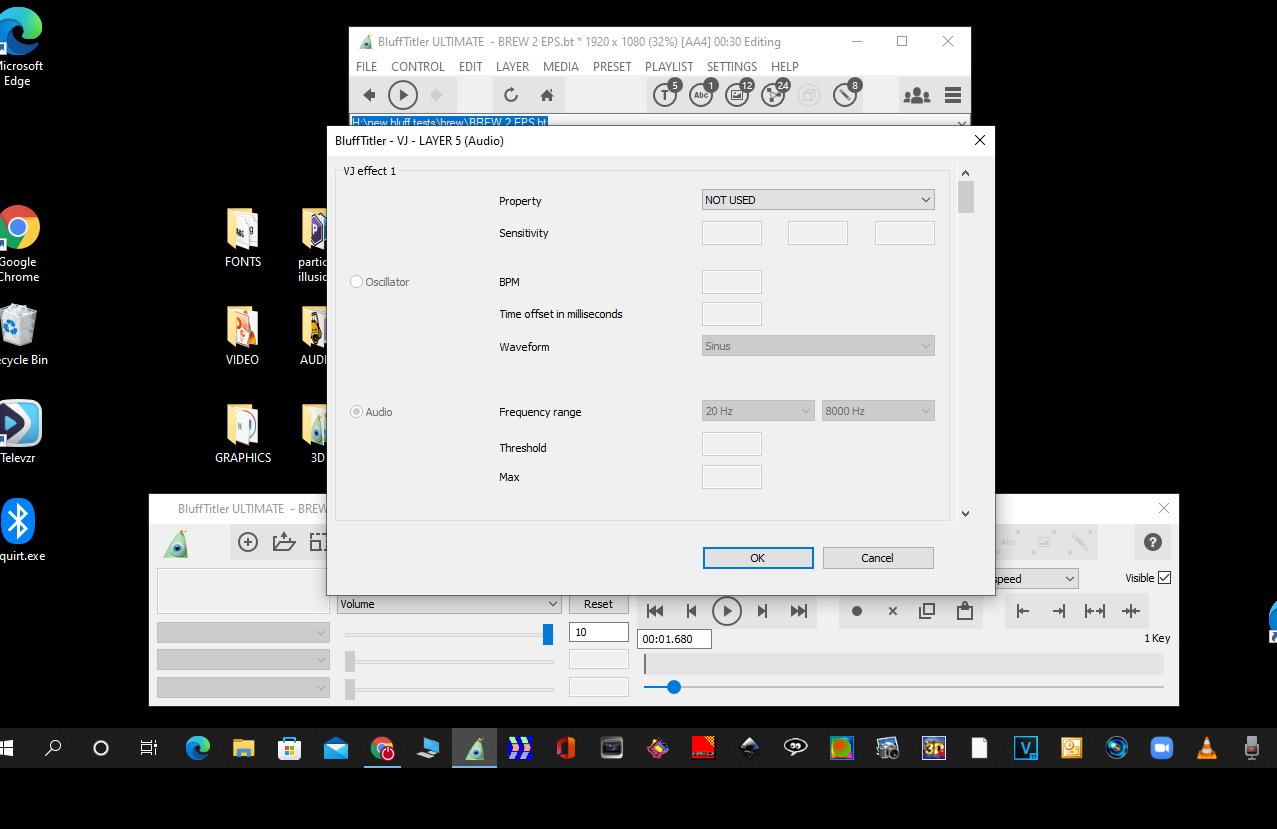The width and height of the screenshot is (1277, 829).
Task: Select the layers icon with badge 24
Action: [x=774, y=94]
